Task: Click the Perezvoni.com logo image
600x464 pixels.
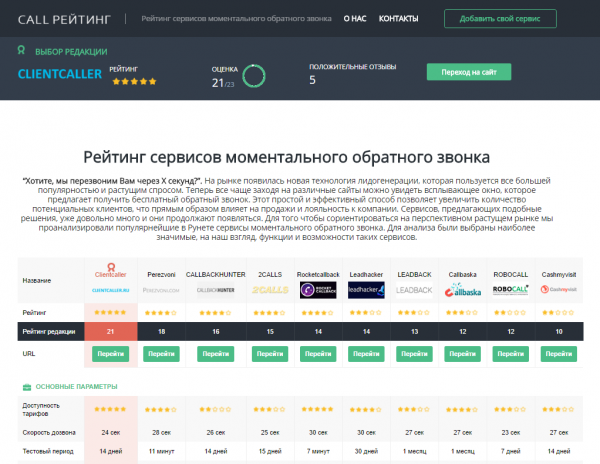Action: (161, 290)
